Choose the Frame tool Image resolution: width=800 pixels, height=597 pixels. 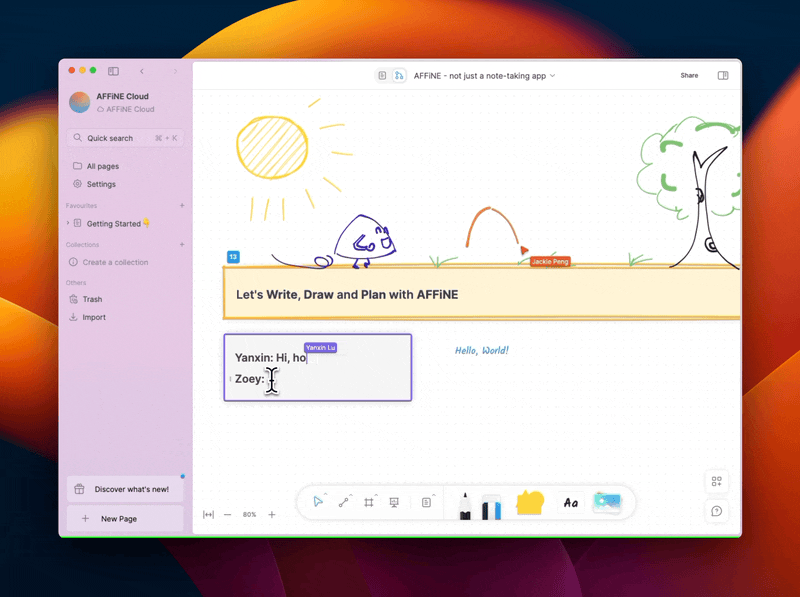click(x=368, y=502)
